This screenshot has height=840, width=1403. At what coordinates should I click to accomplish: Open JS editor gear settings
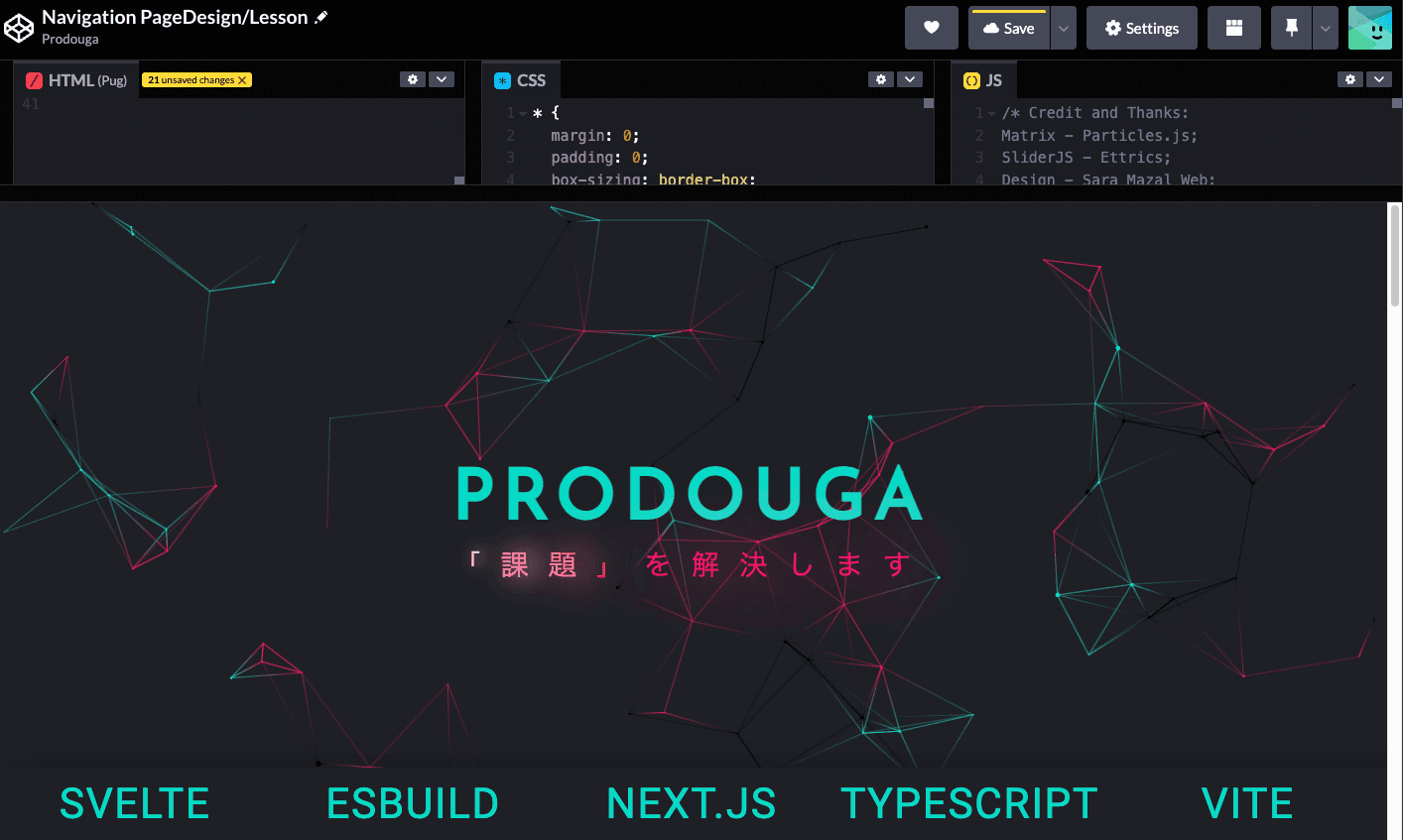(x=1350, y=79)
